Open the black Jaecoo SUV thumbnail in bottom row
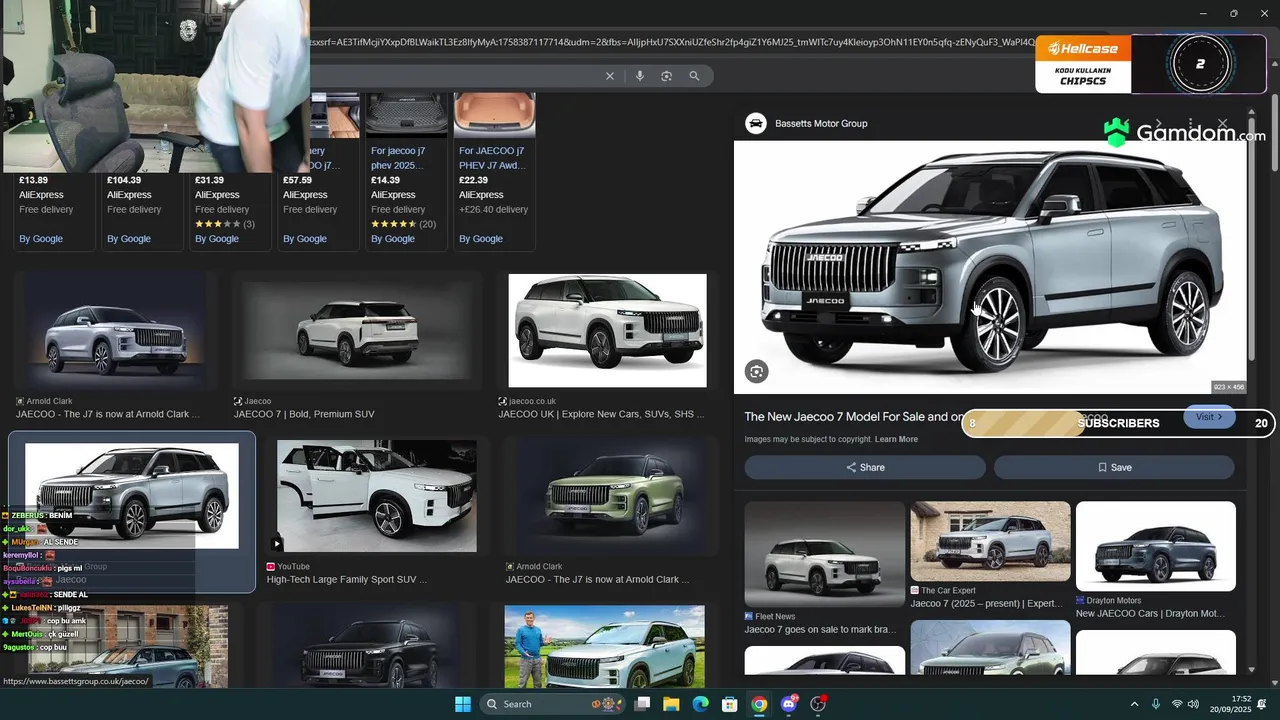 (376, 647)
